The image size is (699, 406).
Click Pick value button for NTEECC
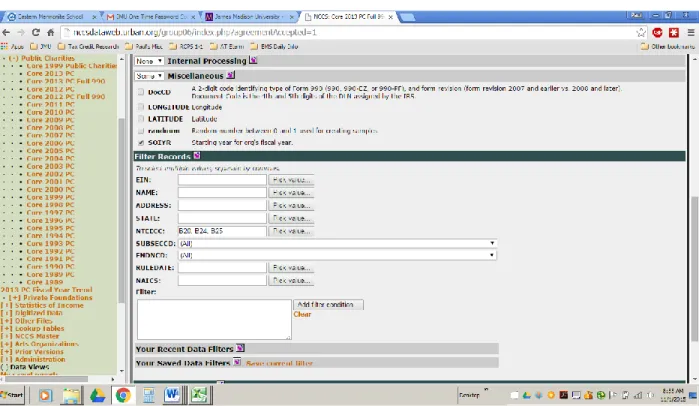(291, 231)
